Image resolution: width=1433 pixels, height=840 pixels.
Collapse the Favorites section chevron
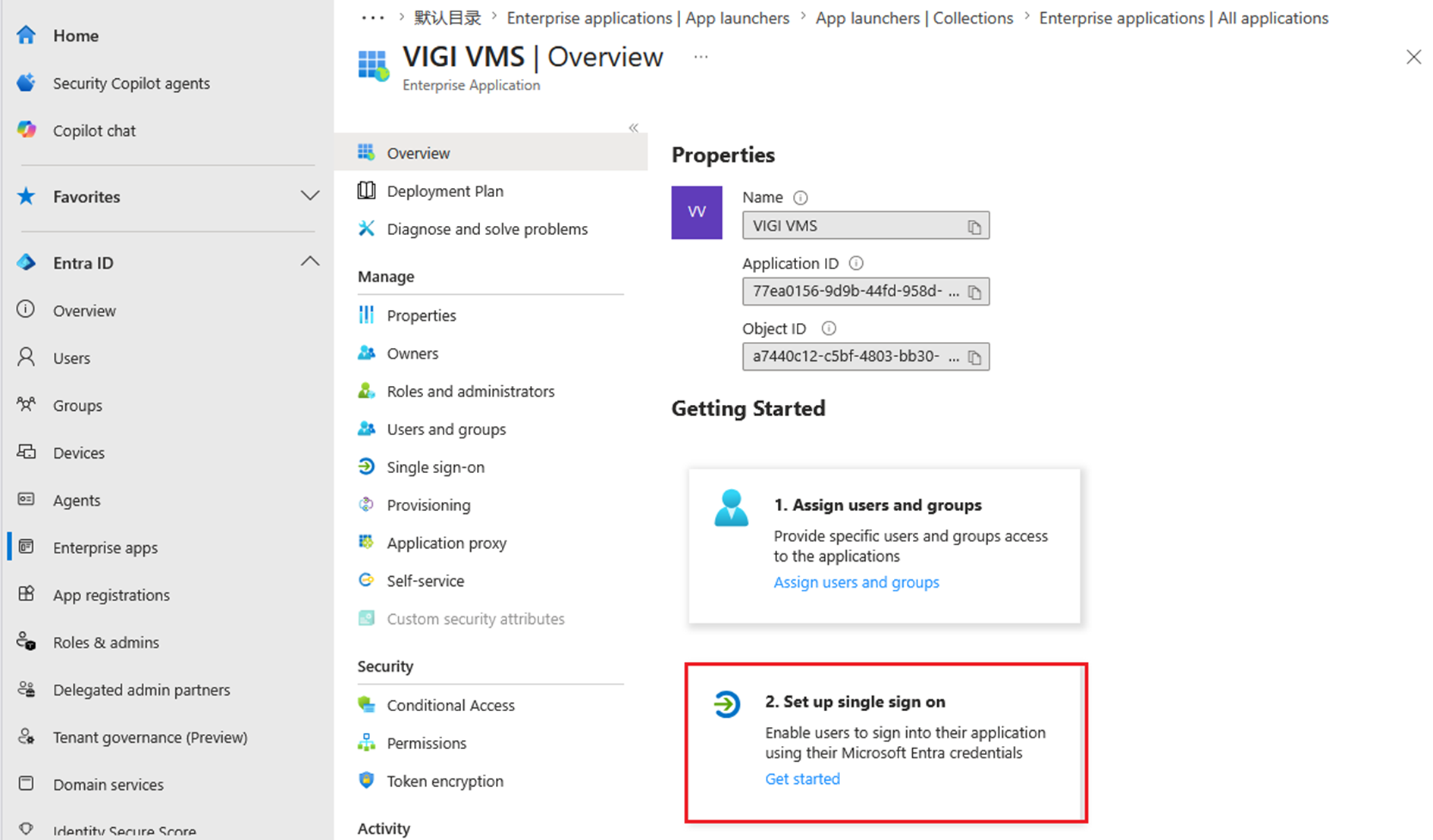point(309,196)
